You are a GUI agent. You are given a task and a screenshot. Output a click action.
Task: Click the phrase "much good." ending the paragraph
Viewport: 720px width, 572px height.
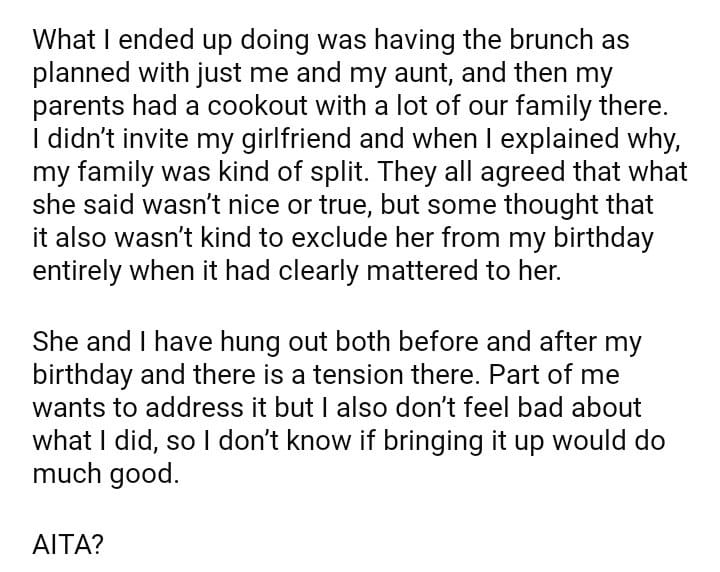(106, 474)
